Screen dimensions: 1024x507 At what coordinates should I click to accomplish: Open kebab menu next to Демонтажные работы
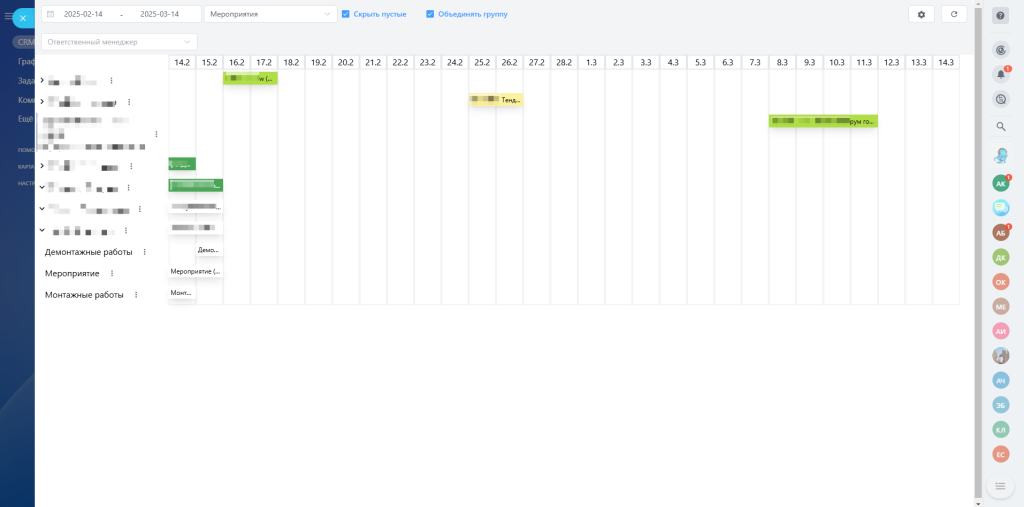click(x=145, y=252)
